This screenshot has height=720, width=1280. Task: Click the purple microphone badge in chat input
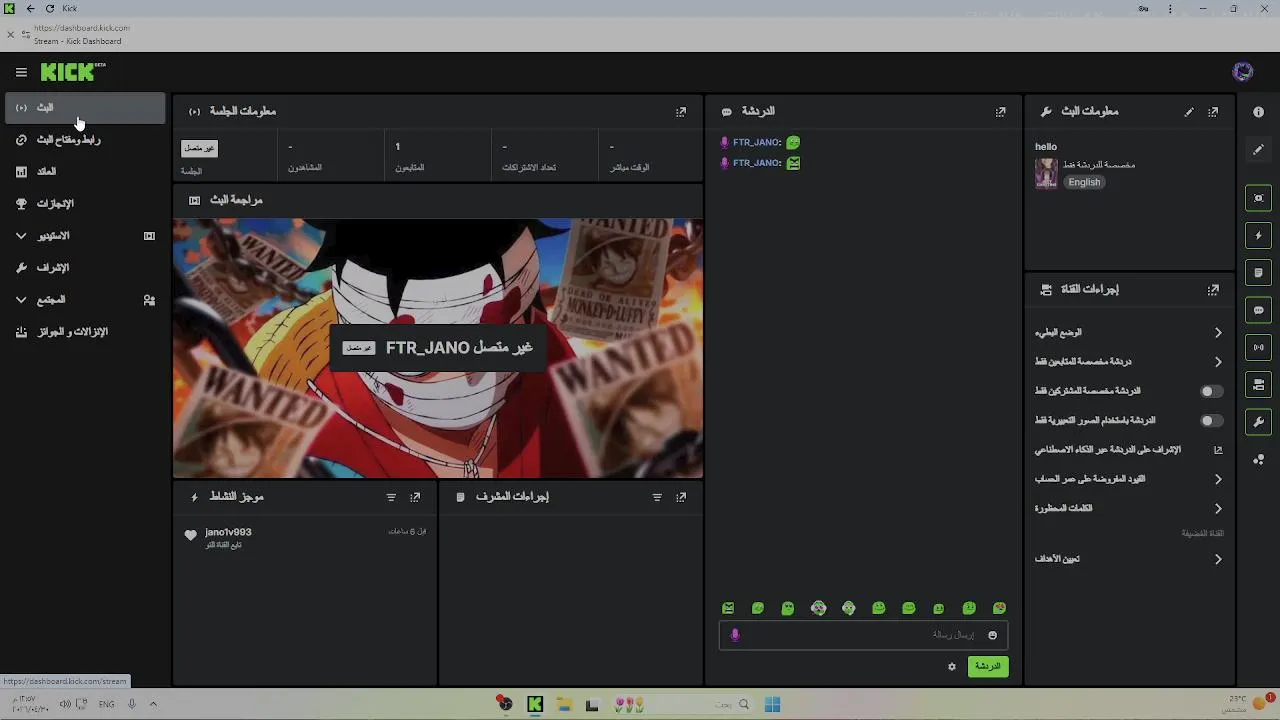735,635
